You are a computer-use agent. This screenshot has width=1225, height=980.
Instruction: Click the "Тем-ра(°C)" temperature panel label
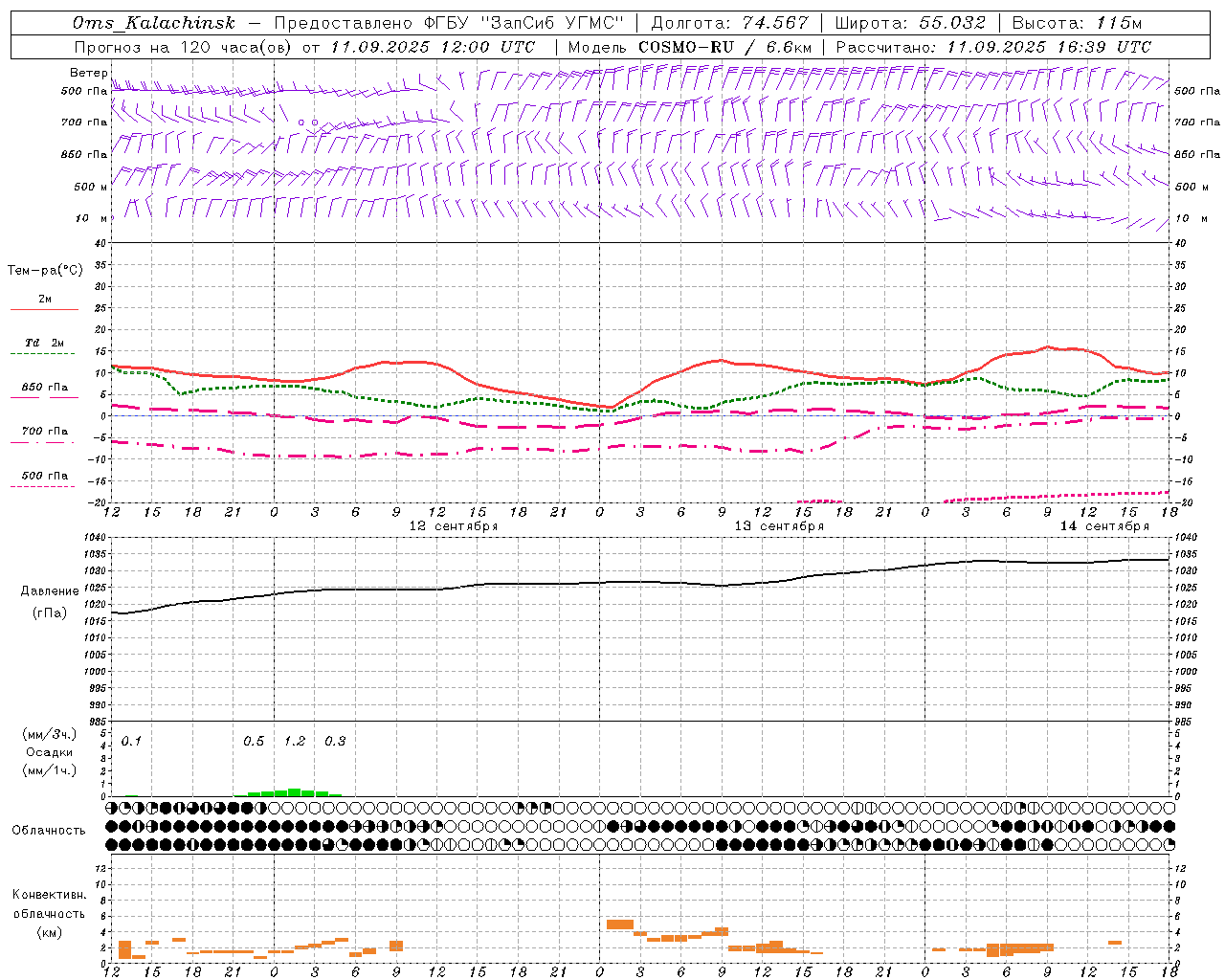pyautogui.click(x=45, y=271)
